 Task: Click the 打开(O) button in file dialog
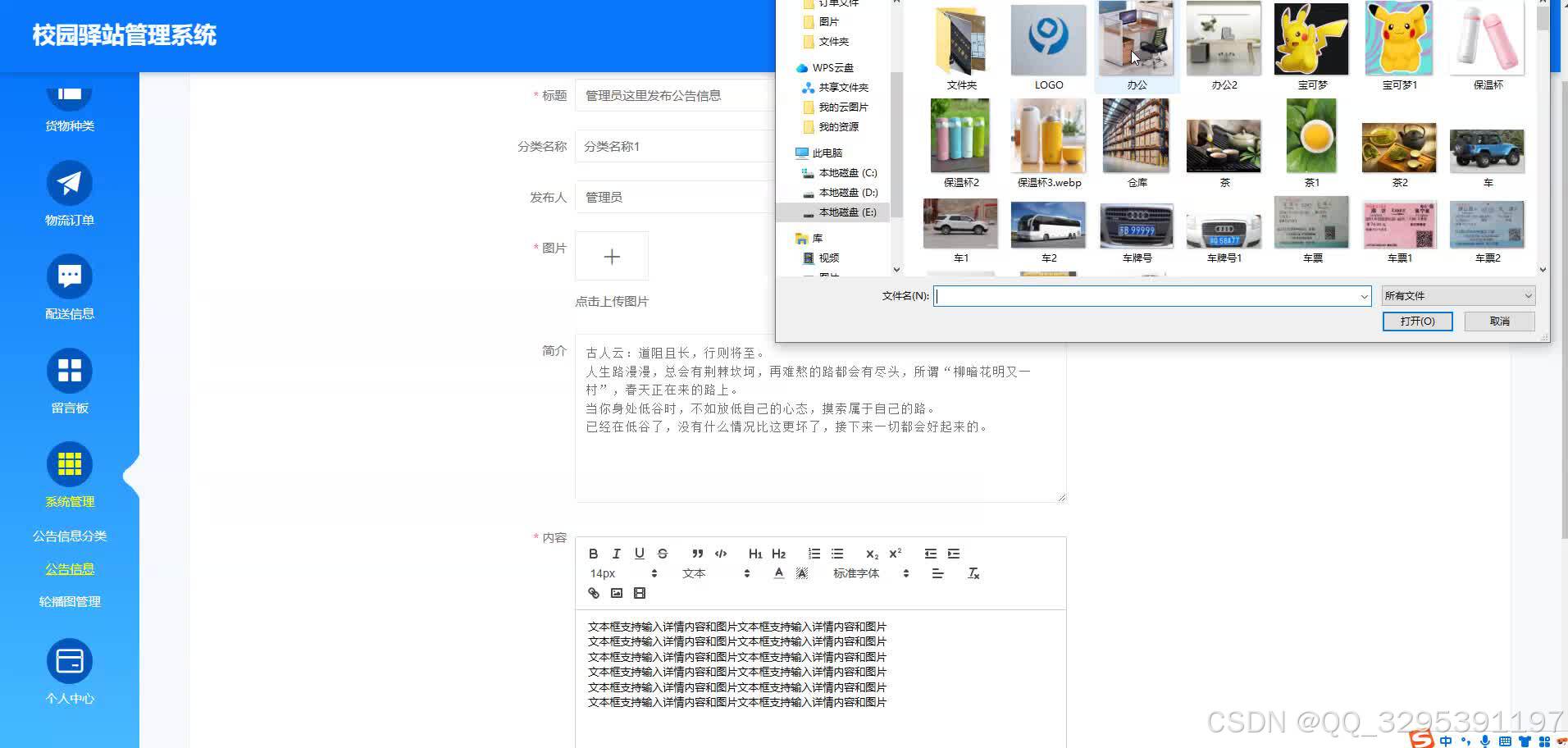tap(1417, 322)
